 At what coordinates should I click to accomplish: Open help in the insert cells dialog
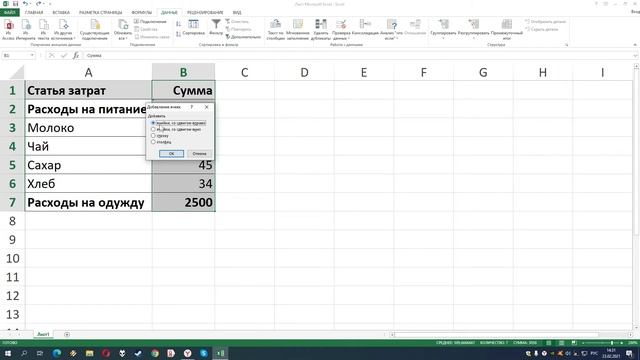192,107
